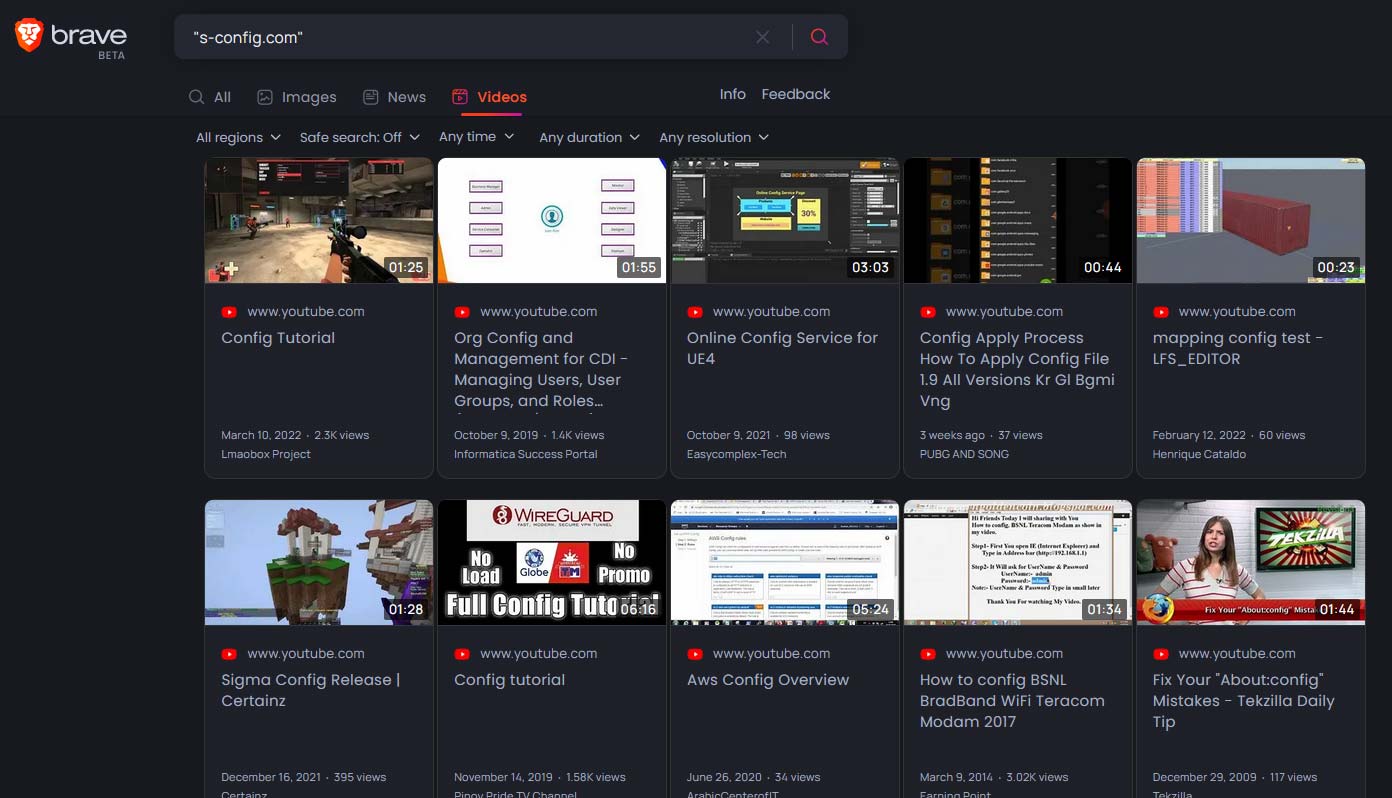Open the Any resolution dropdown

(x=714, y=137)
